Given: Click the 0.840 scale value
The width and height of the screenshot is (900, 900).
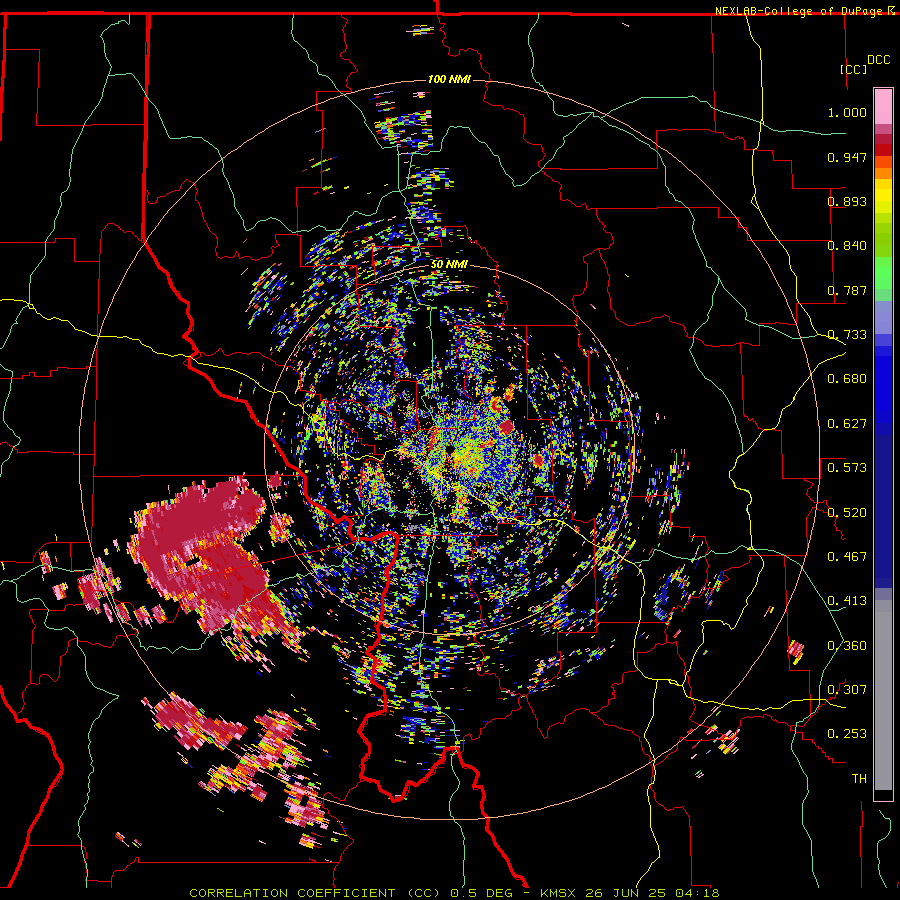Looking at the screenshot, I should 847,246.
